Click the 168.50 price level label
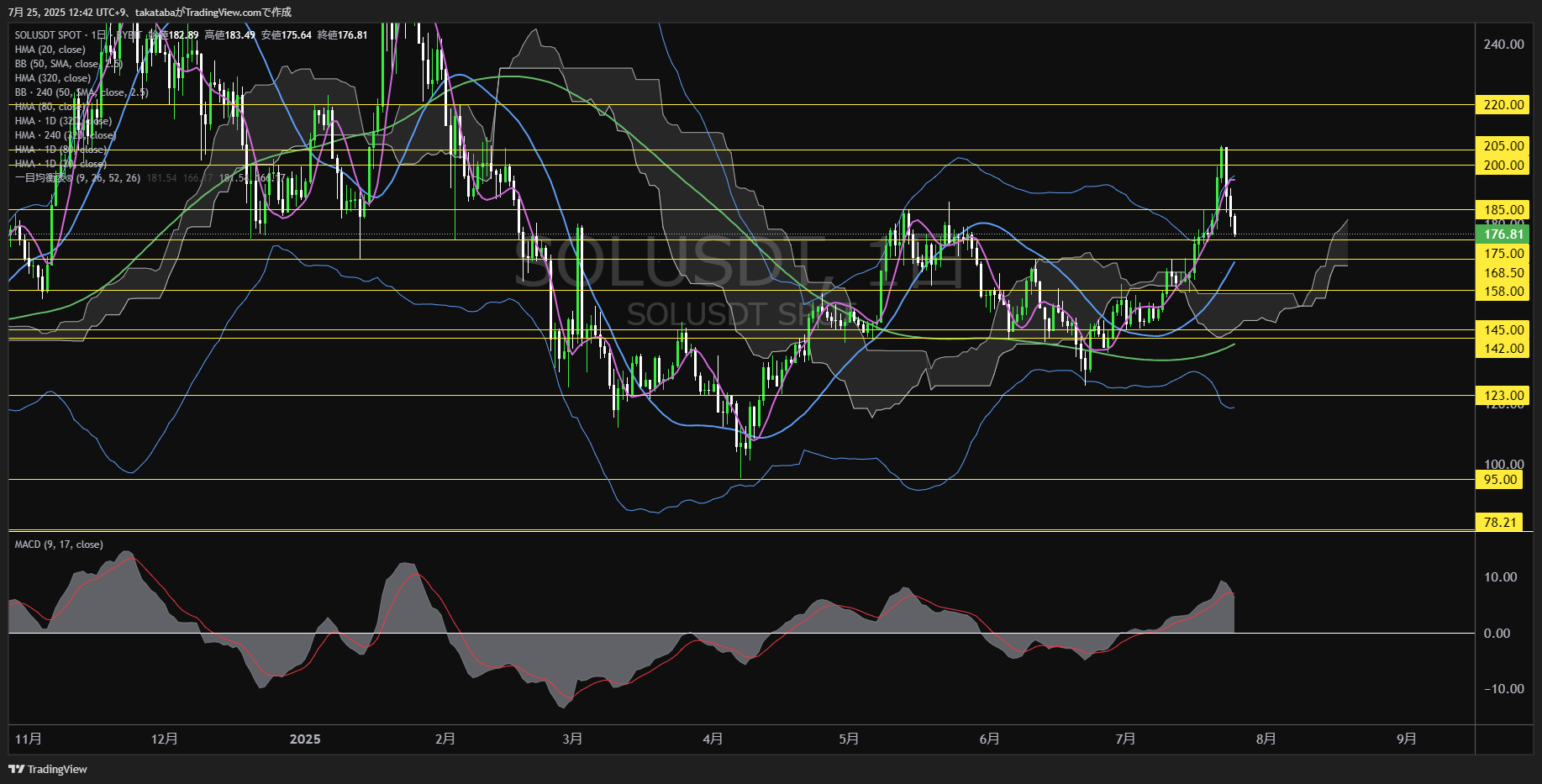The height and width of the screenshot is (784, 1542). tap(1501, 273)
